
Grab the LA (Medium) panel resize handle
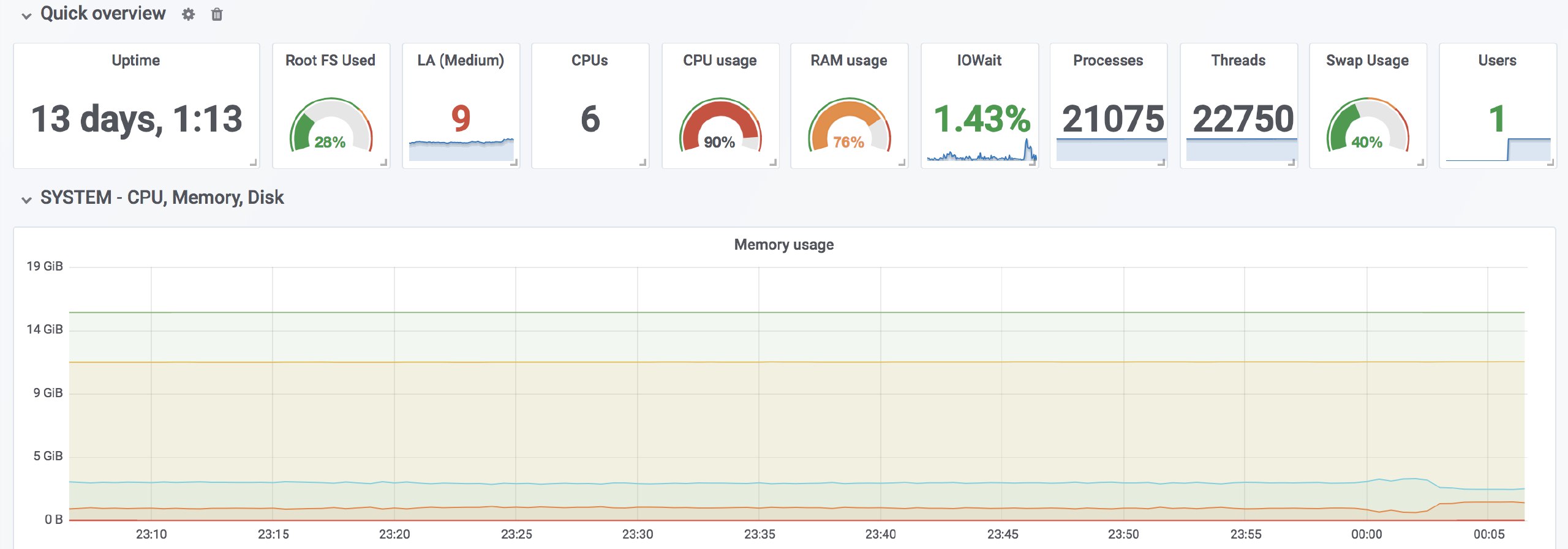tap(514, 163)
